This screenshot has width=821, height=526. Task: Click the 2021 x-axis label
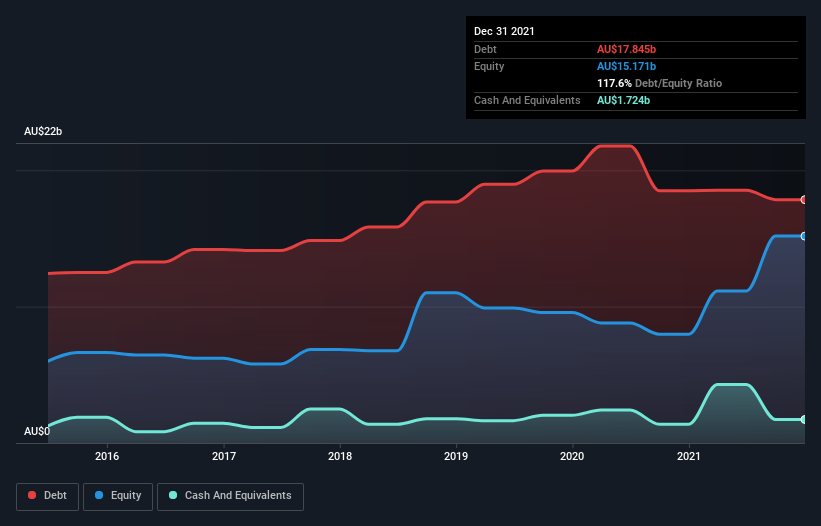coord(689,456)
